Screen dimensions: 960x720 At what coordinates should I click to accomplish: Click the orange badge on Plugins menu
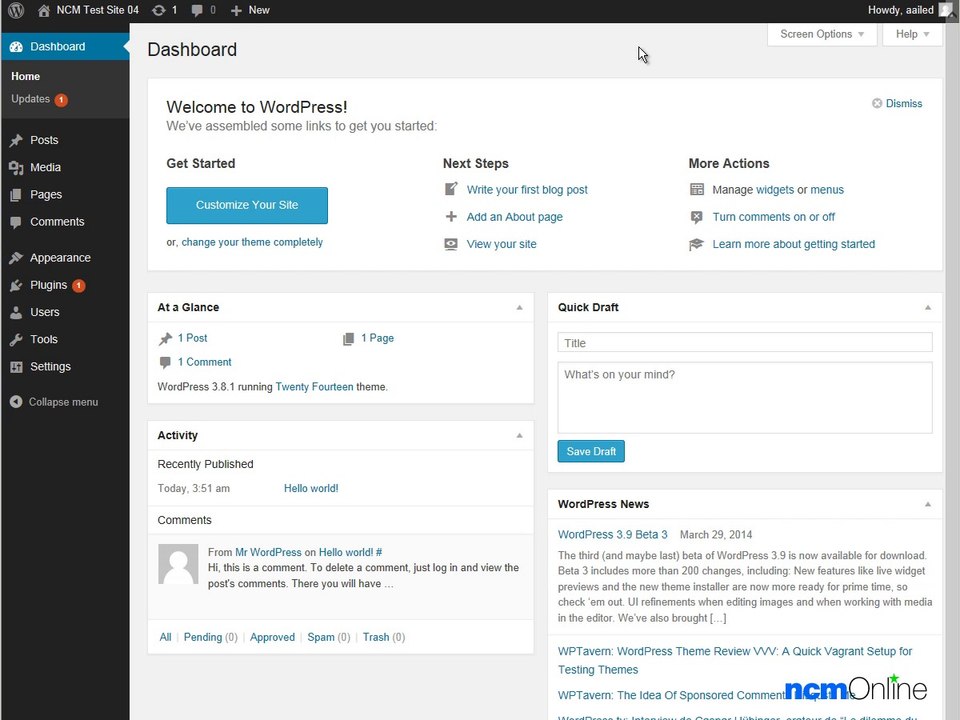click(x=78, y=285)
